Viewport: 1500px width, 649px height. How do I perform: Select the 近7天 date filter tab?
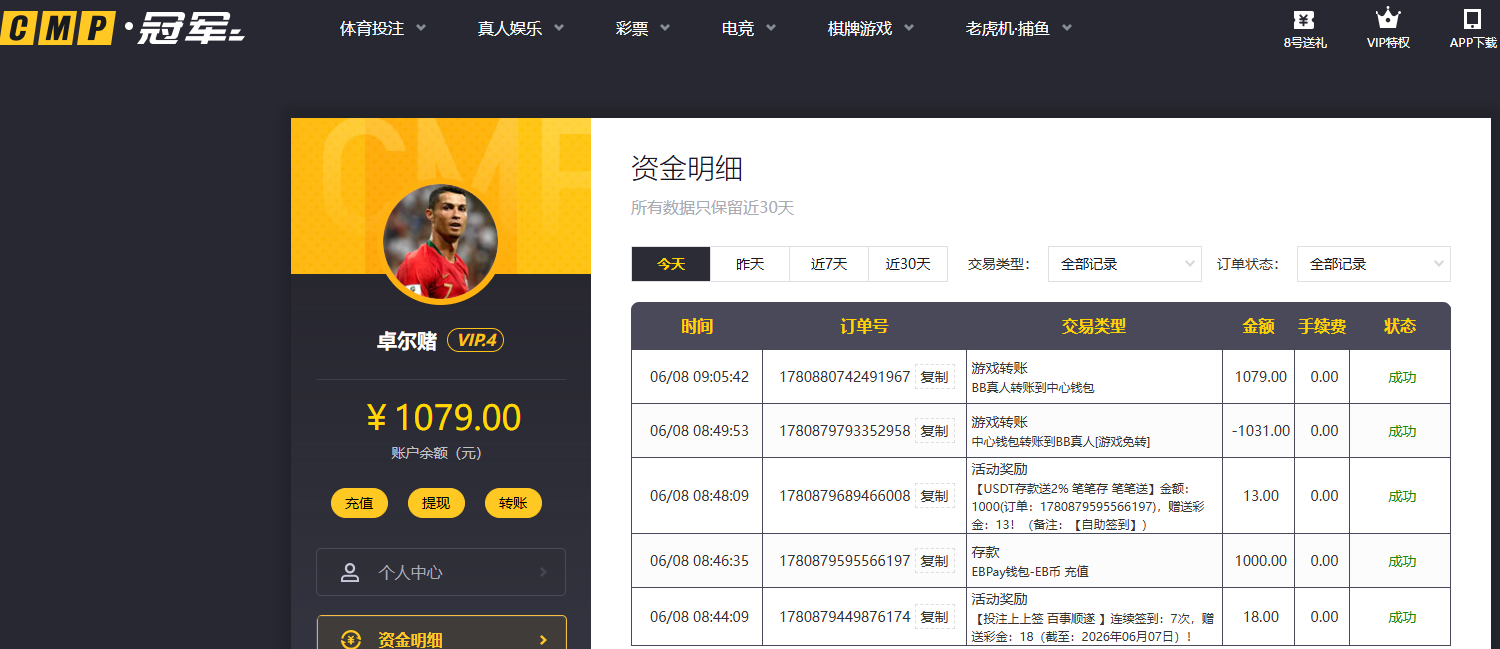[x=829, y=264]
